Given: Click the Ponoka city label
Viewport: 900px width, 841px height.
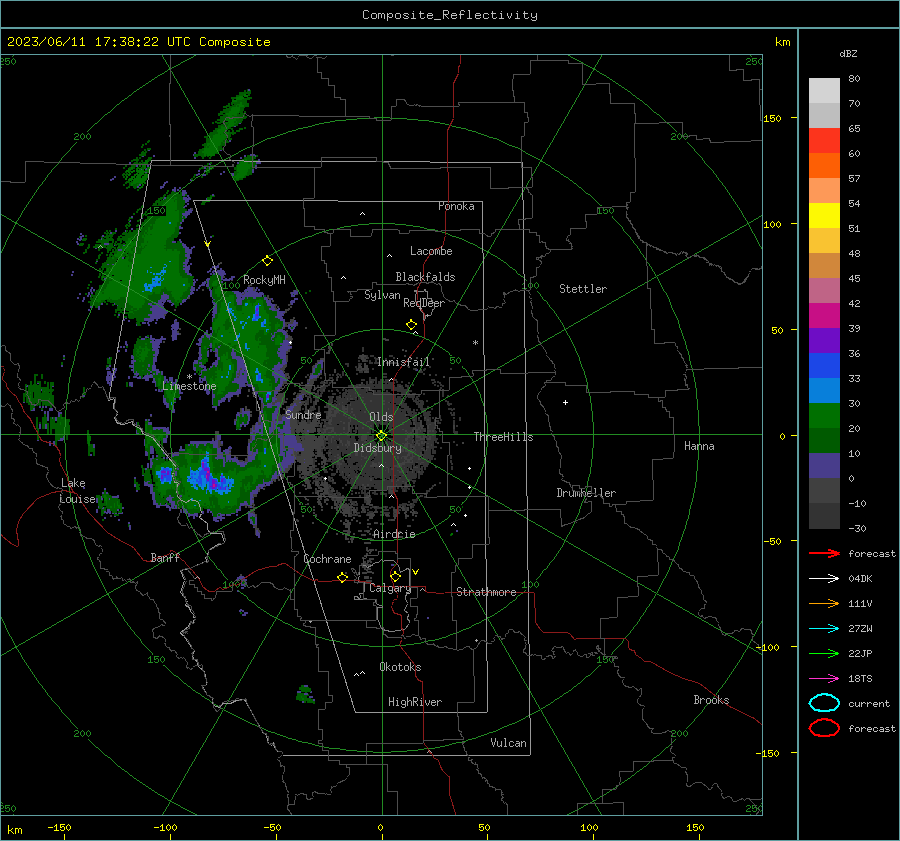Looking at the screenshot, I should coord(456,206).
